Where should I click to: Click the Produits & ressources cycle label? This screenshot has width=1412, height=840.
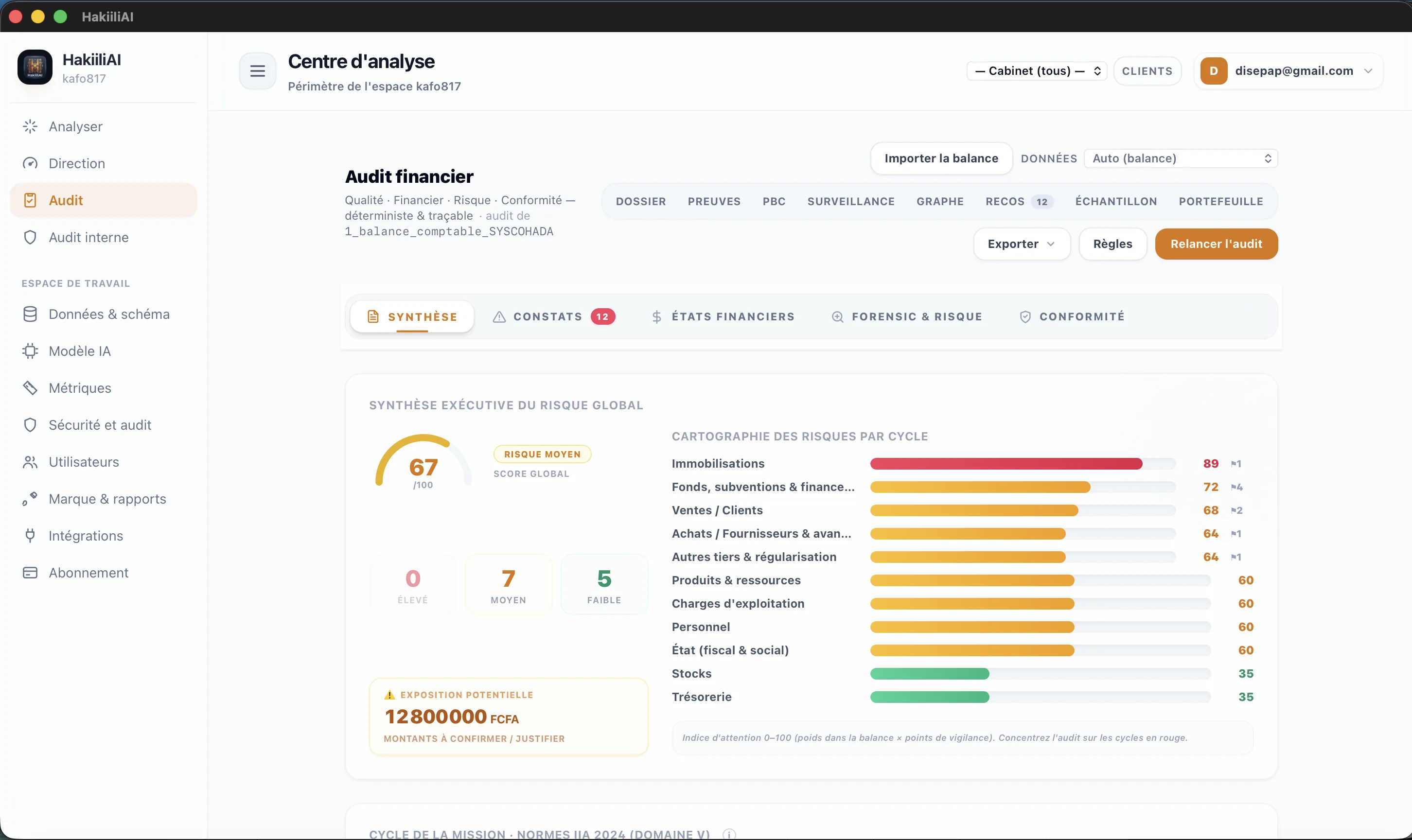point(736,580)
